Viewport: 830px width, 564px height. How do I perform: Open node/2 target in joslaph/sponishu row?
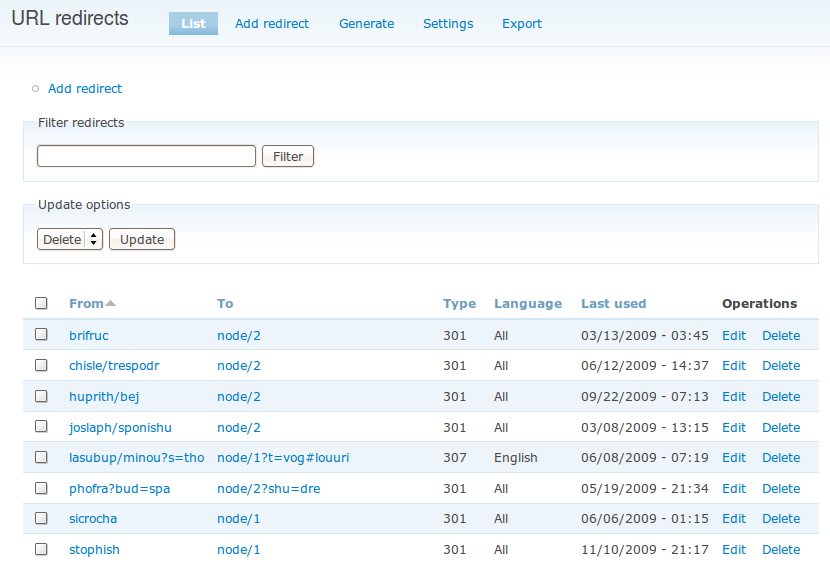click(x=239, y=428)
